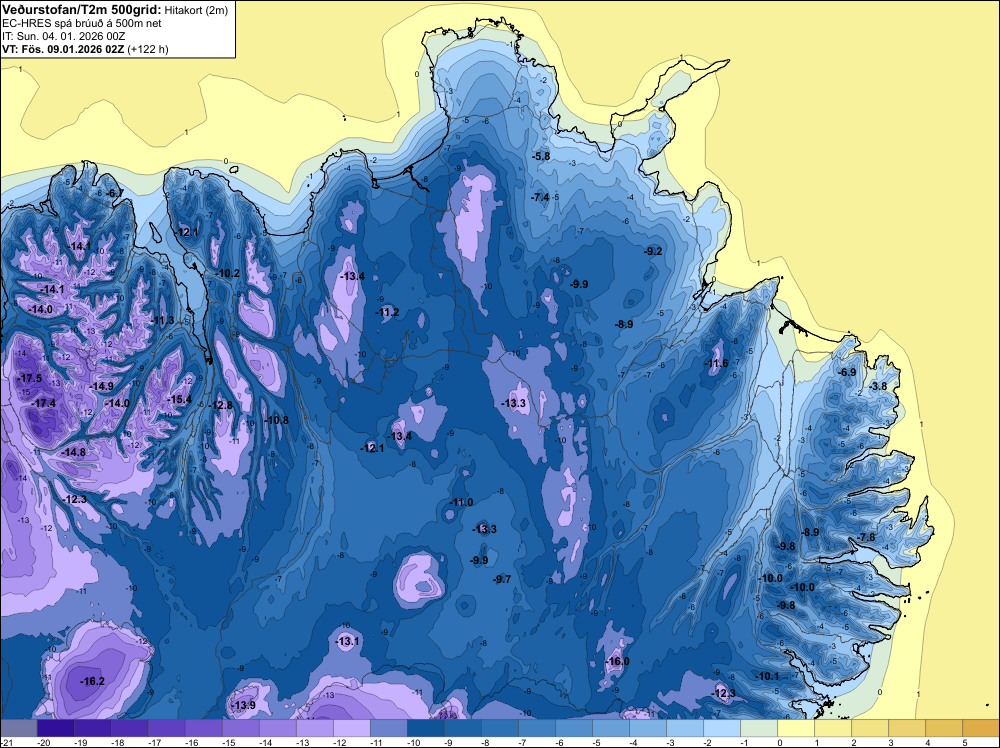
Task: Click the temperature value -5.8 on the map
Action: [x=541, y=156]
